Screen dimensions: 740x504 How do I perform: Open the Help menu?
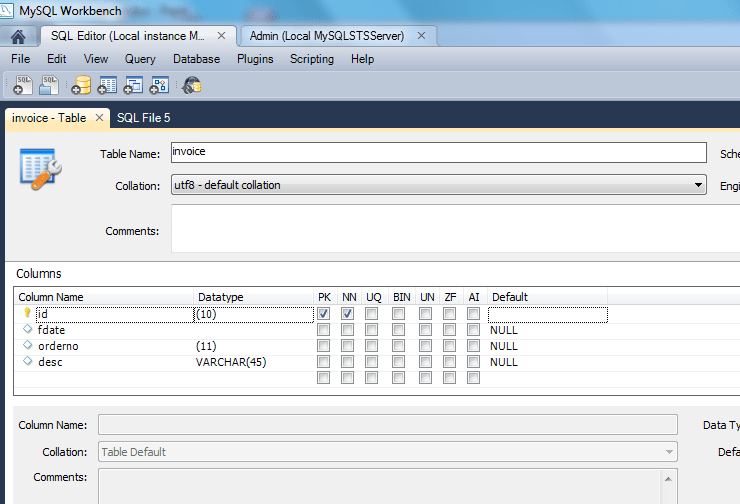click(362, 59)
